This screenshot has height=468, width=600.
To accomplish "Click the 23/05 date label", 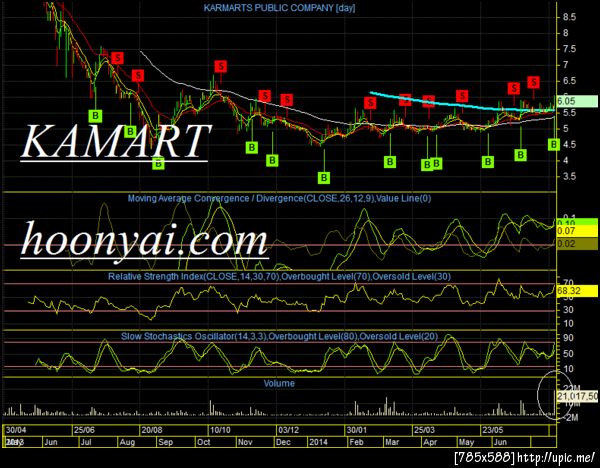I will tap(492, 430).
